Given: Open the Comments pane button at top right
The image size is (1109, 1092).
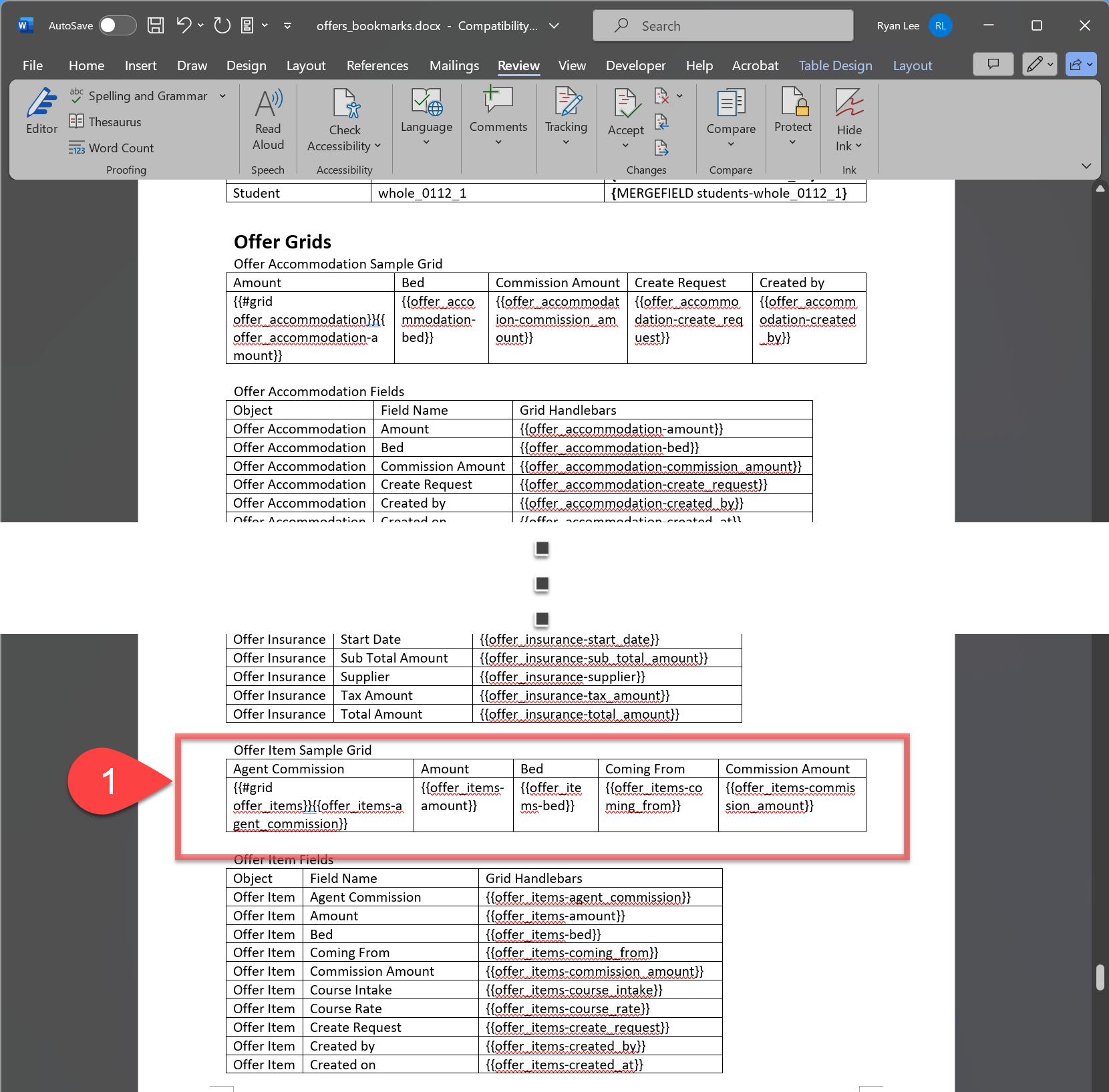Looking at the screenshot, I should (x=993, y=65).
